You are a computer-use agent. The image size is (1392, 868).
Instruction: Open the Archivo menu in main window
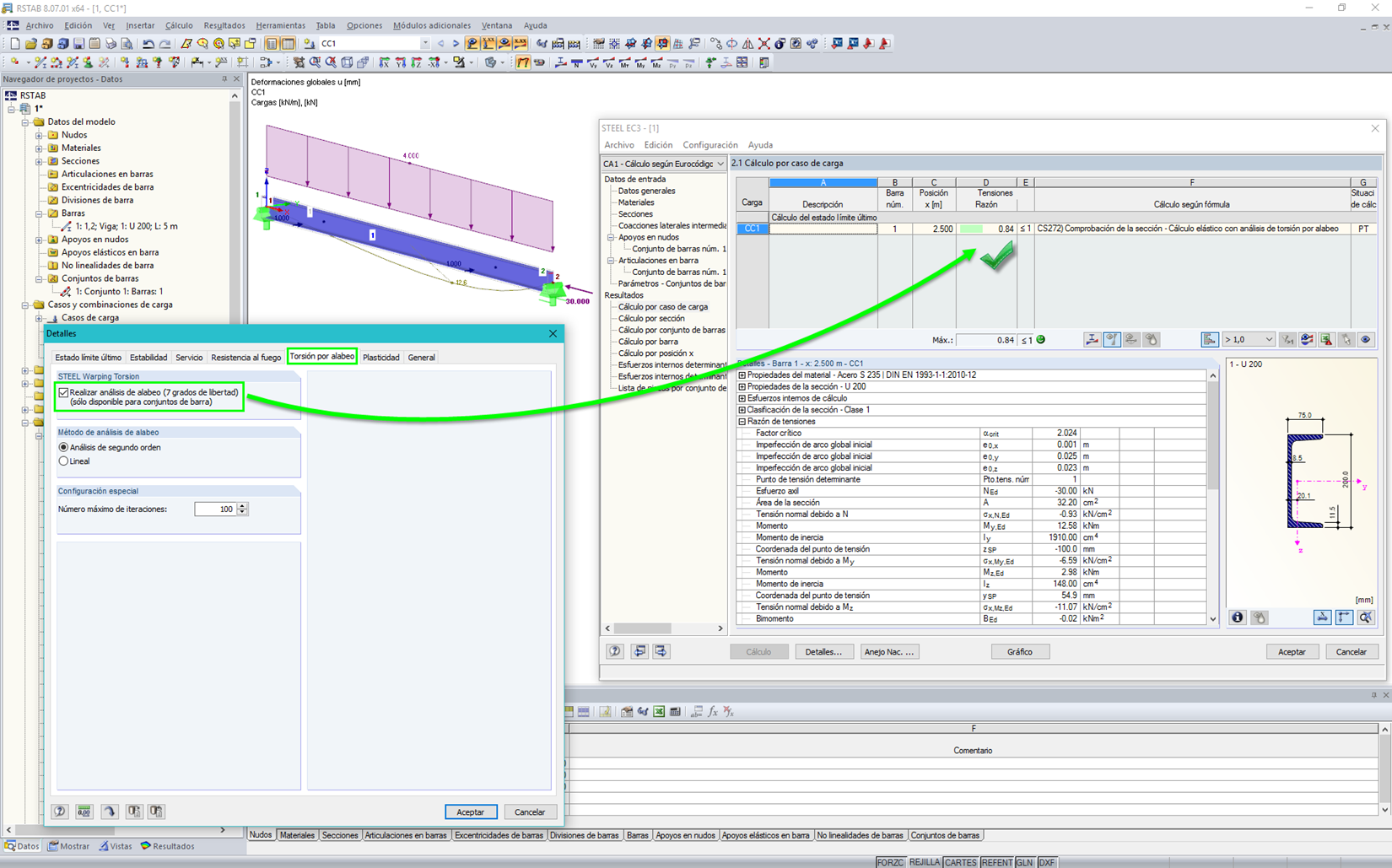(39, 25)
